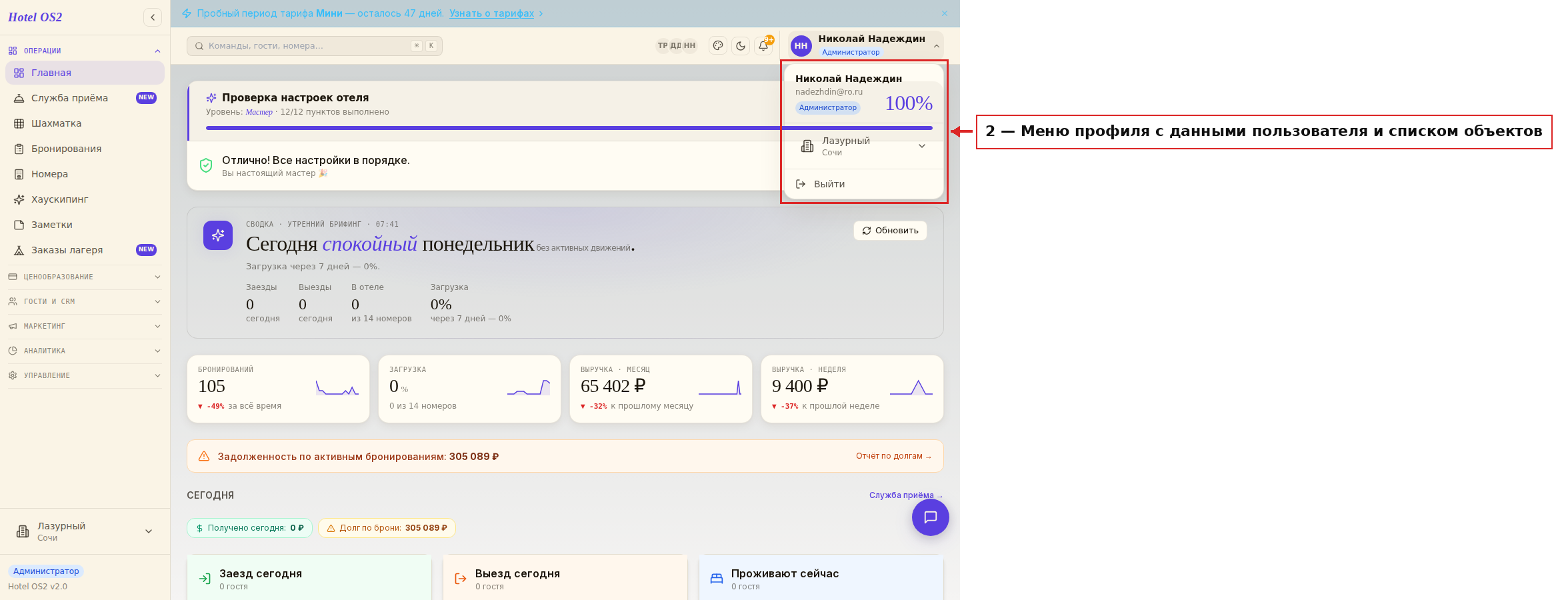Go to Служба приёма in the sidebar
The width and height of the screenshot is (1568, 600).
(x=85, y=98)
